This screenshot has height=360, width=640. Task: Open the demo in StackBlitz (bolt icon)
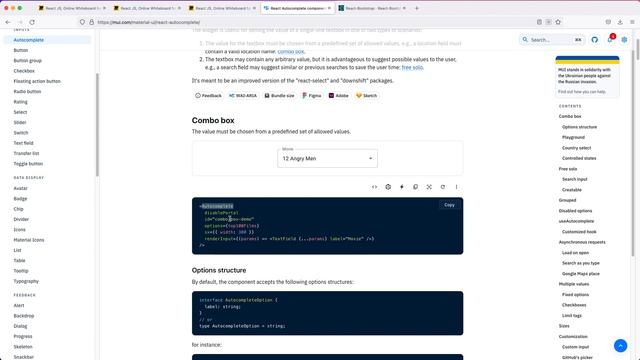[x=402, y=187]
